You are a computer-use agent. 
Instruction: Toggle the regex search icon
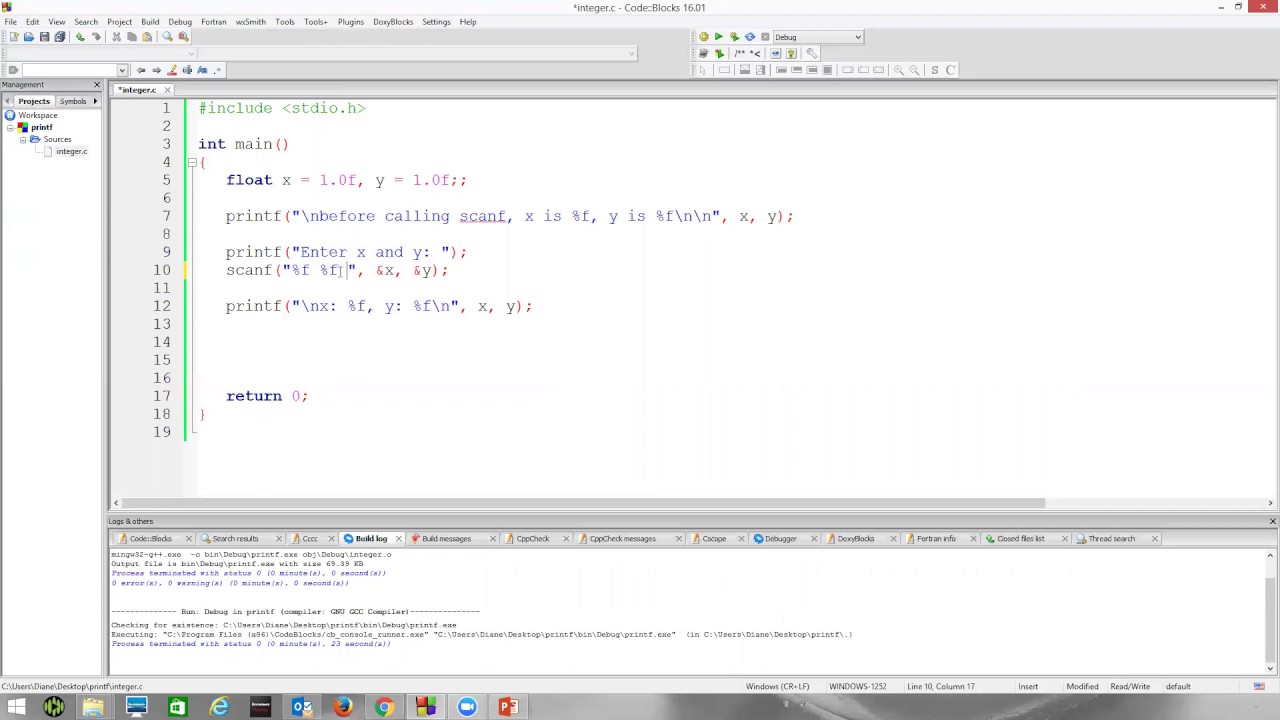click(218, 70)
